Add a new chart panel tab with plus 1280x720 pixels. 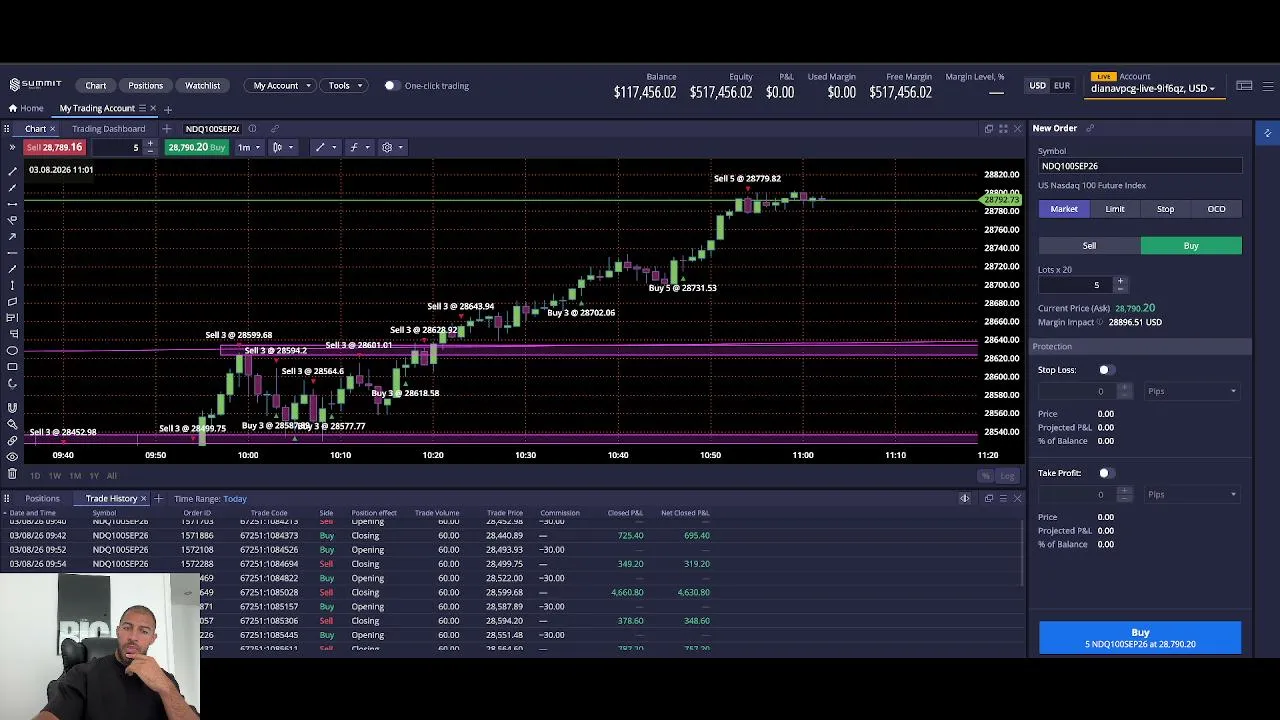tap(166, 128)
